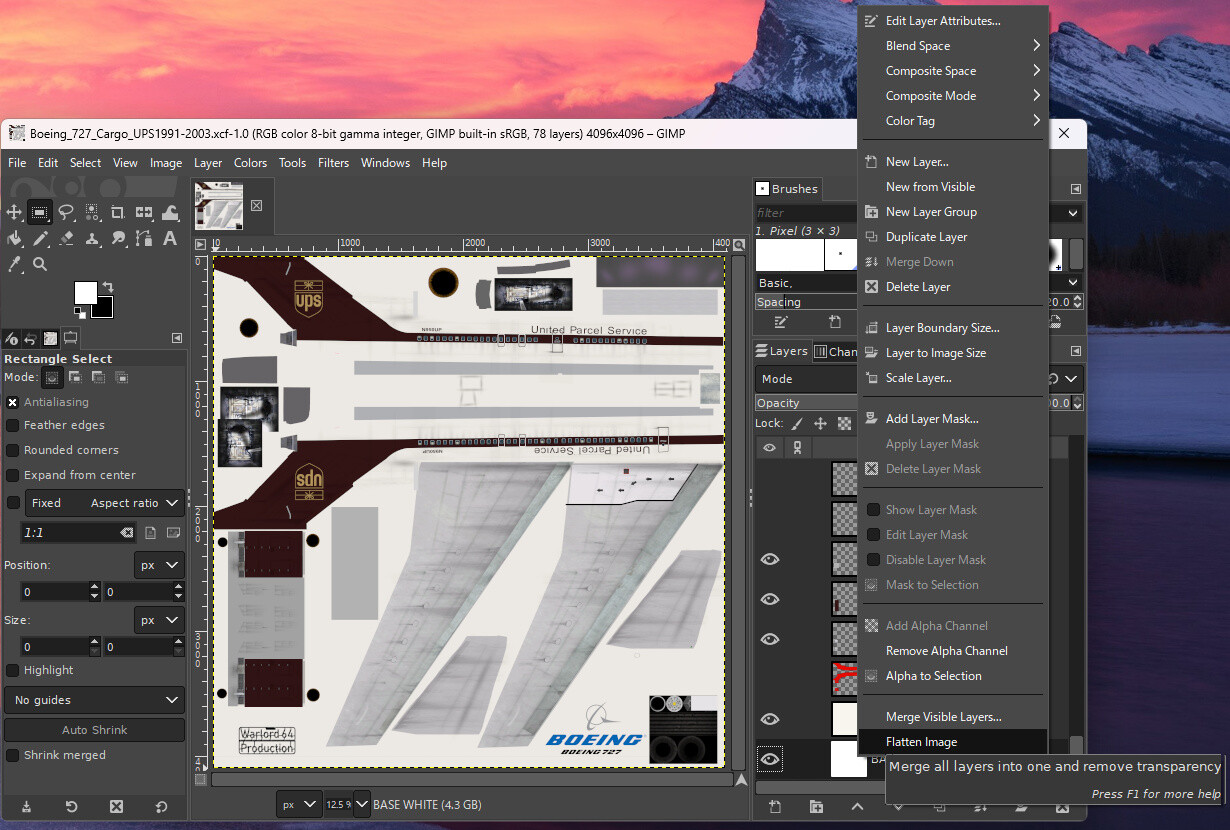This screenshot has width=1230, height=830.
Task: Expand the Blend Space submenu
Action: pyautogui.click(x=953, y=46)
